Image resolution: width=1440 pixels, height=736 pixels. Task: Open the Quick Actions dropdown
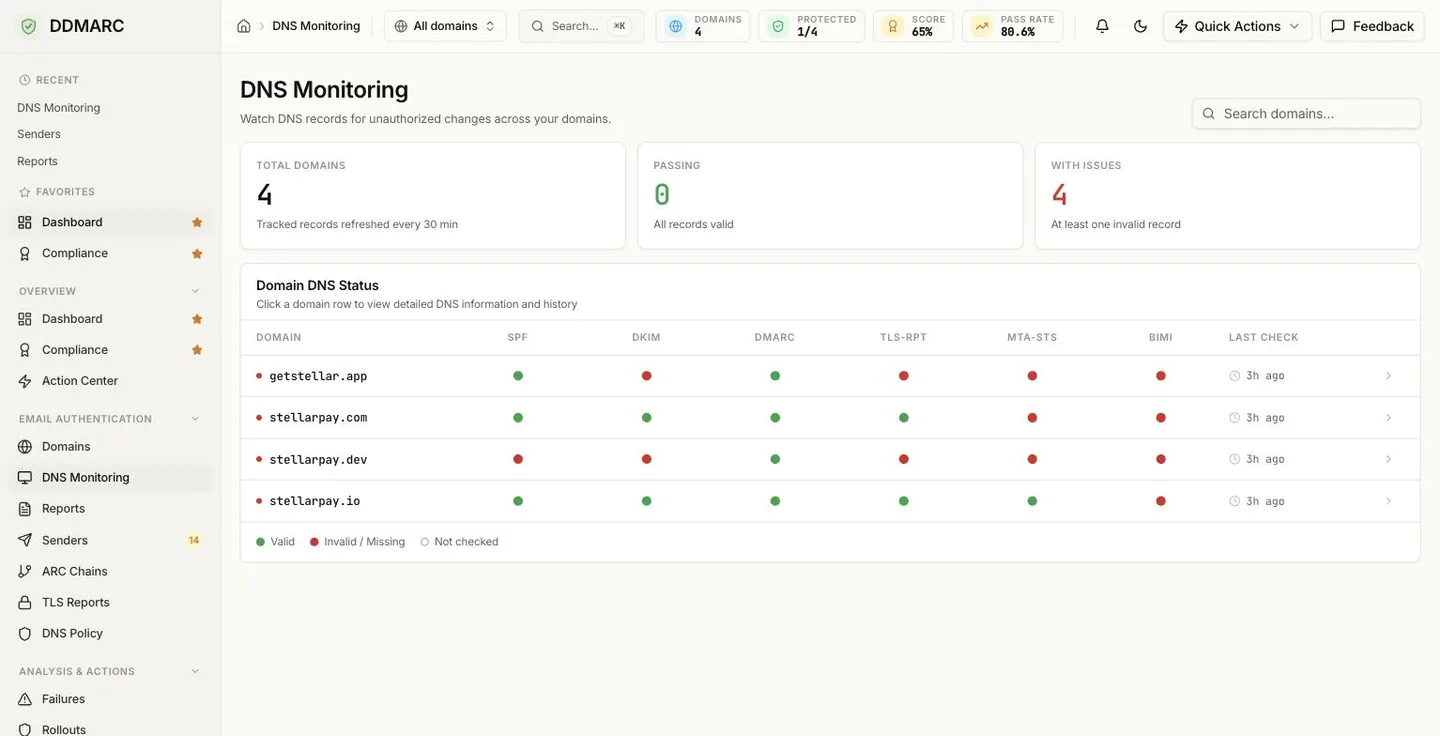(1237, 26)
